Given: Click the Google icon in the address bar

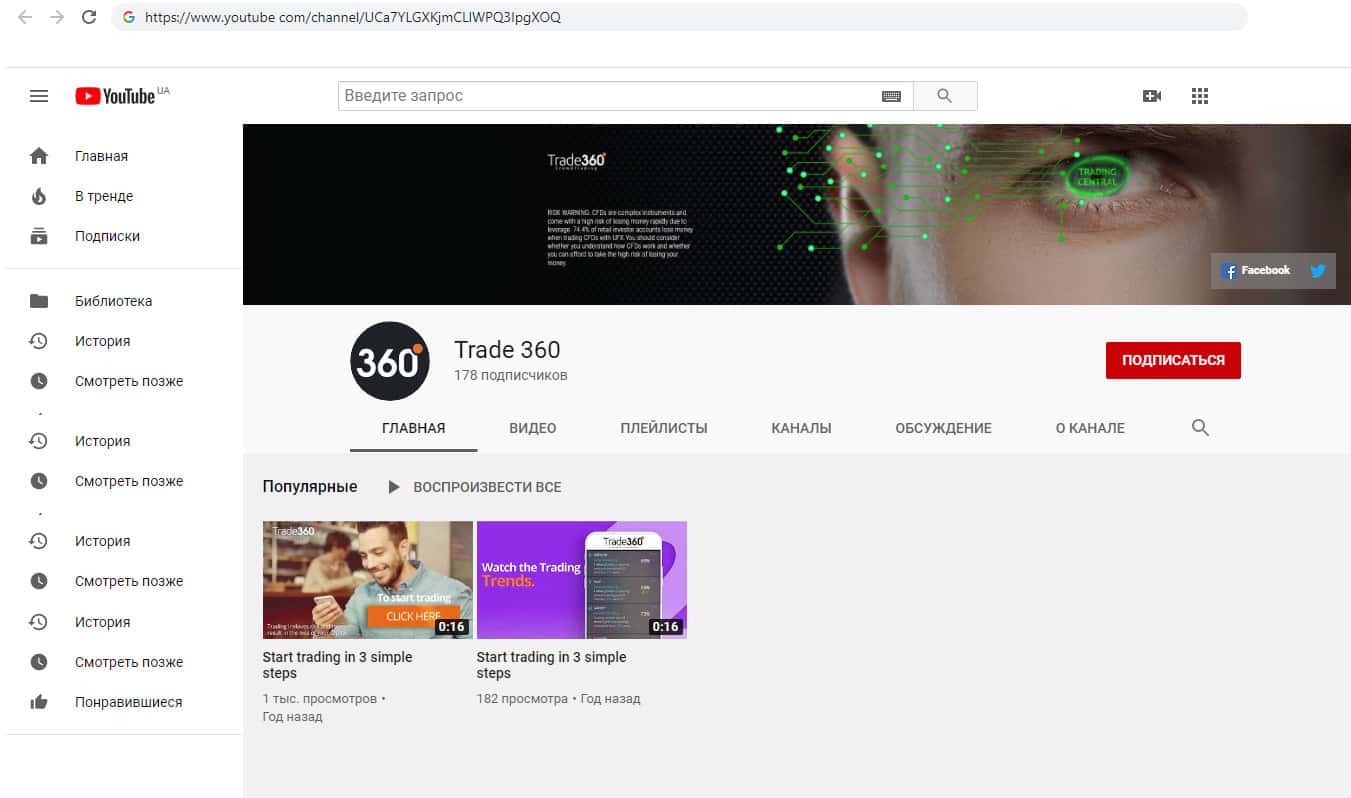Looking at the screenshot, I should click(x=129, y=17).
